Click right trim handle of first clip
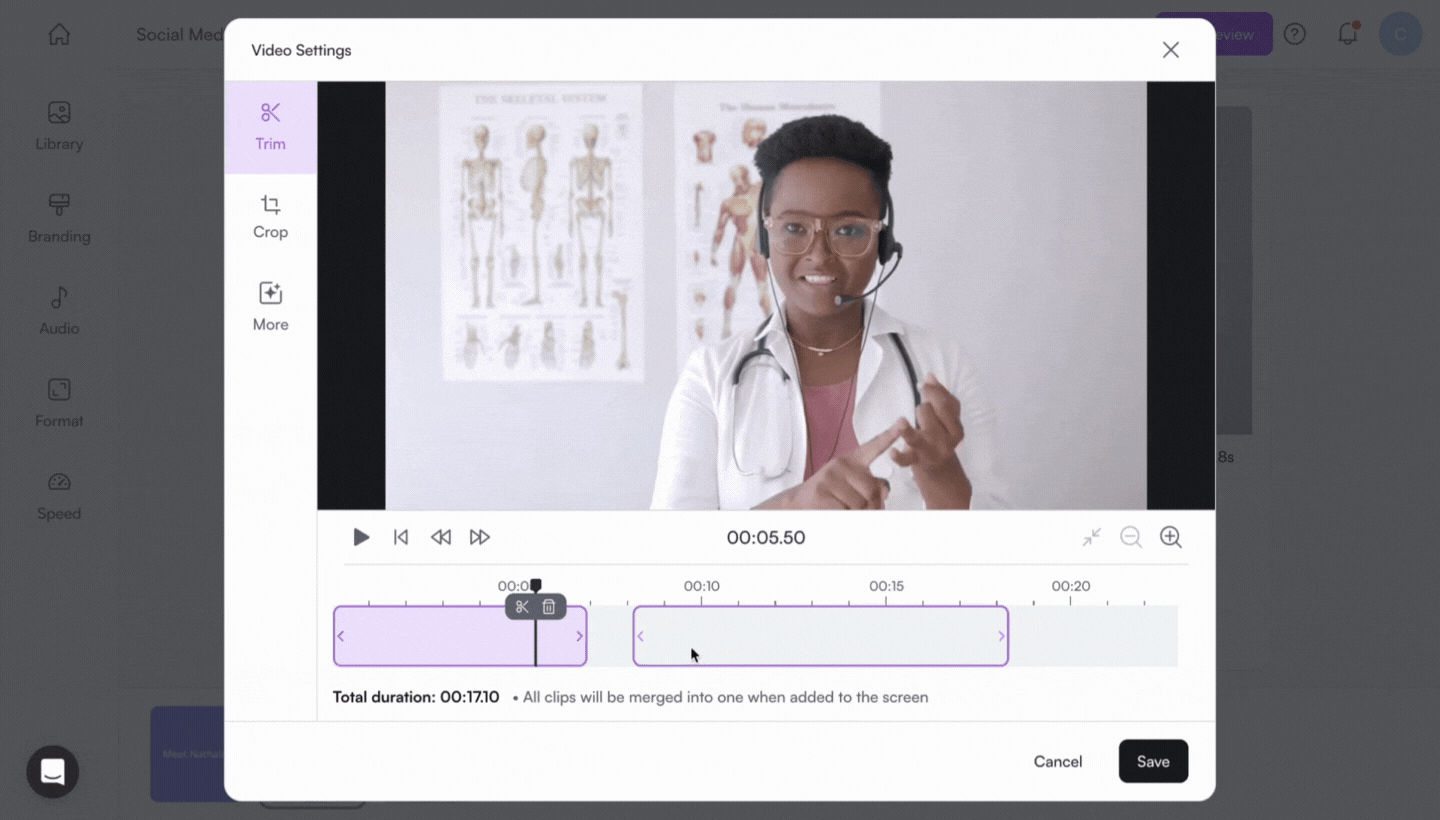 click(x=580, y=636)
